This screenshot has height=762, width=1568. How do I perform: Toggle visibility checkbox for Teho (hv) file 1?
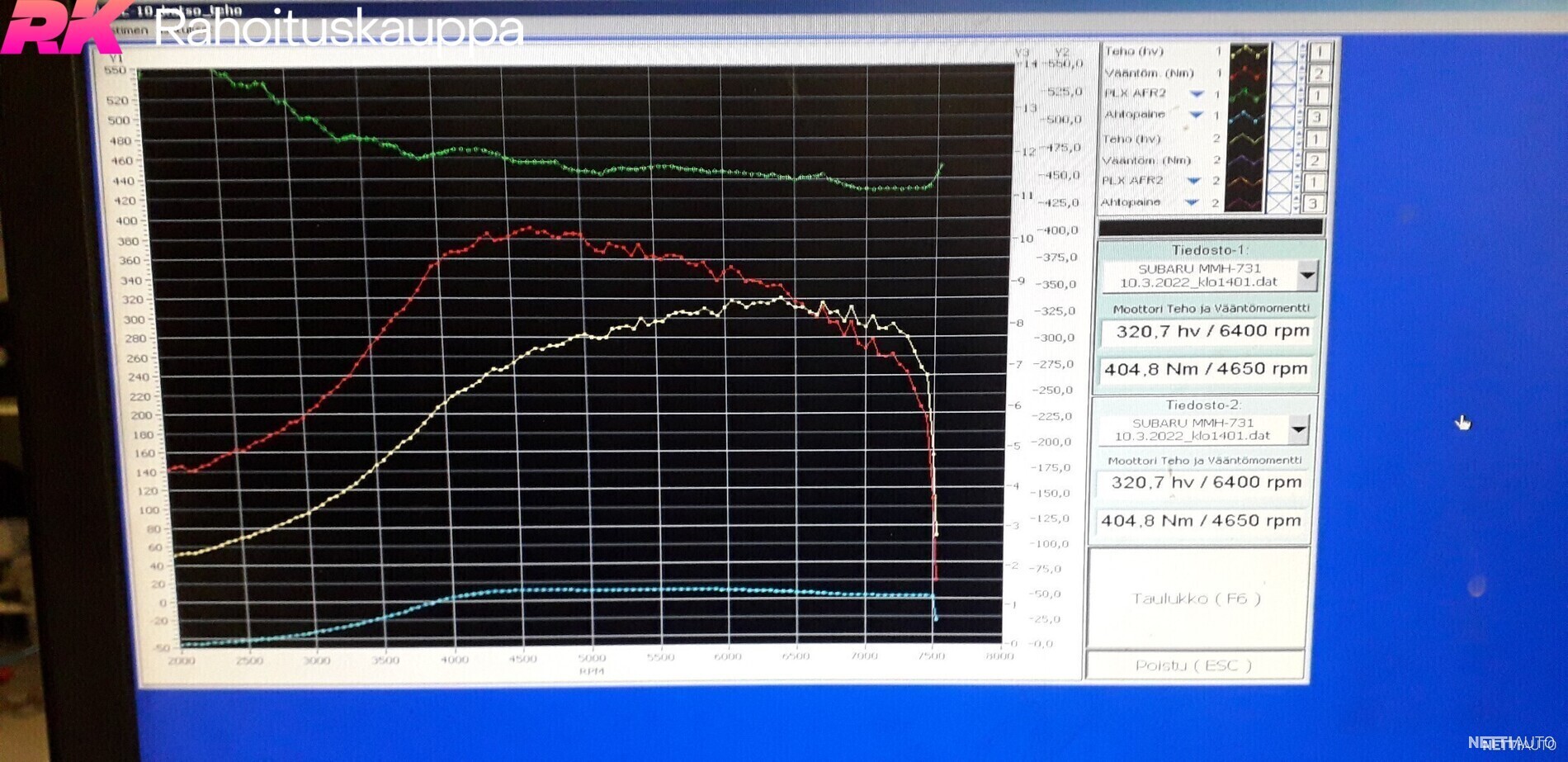[1284, 52]
